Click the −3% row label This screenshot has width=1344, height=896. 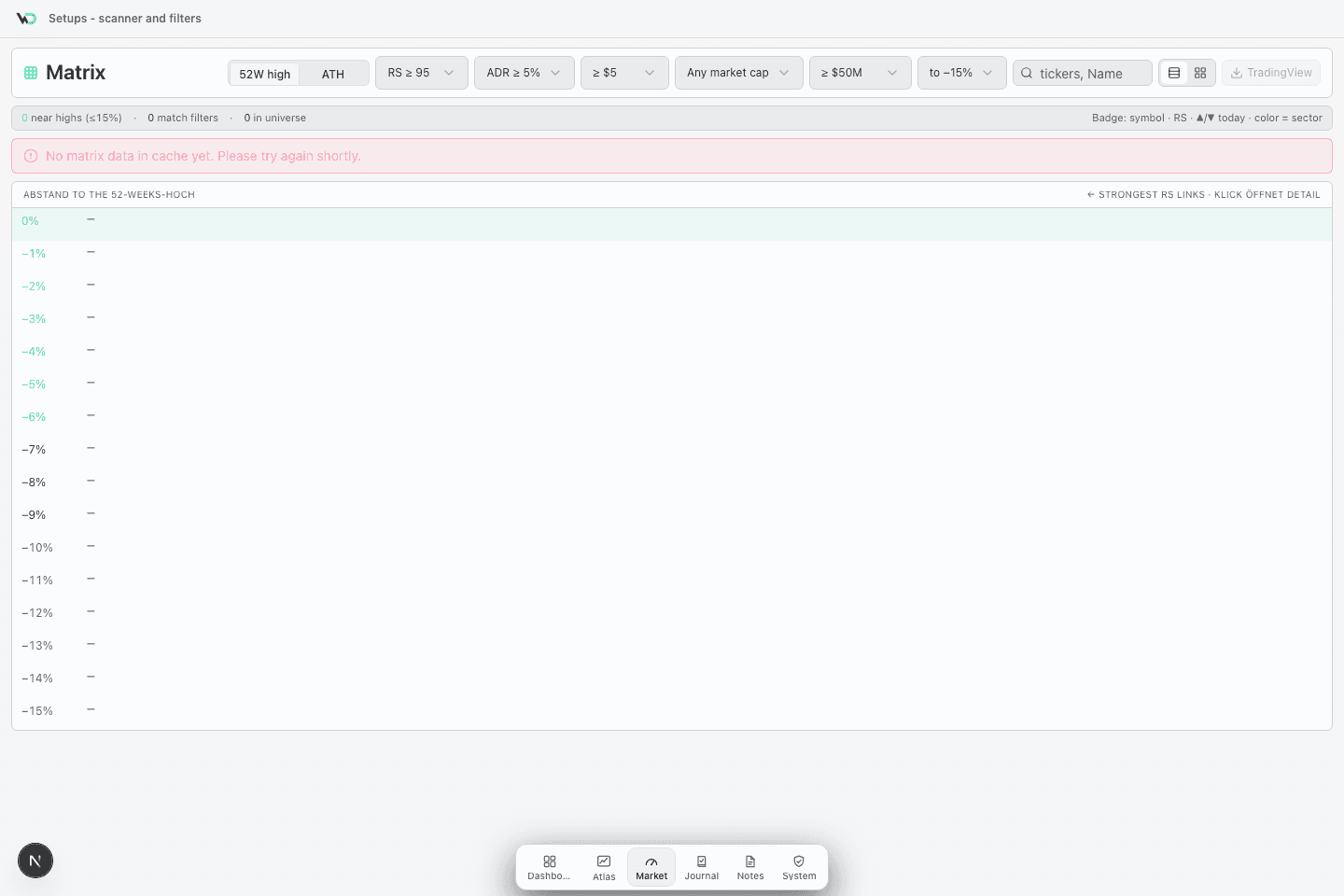coord(34,319)
